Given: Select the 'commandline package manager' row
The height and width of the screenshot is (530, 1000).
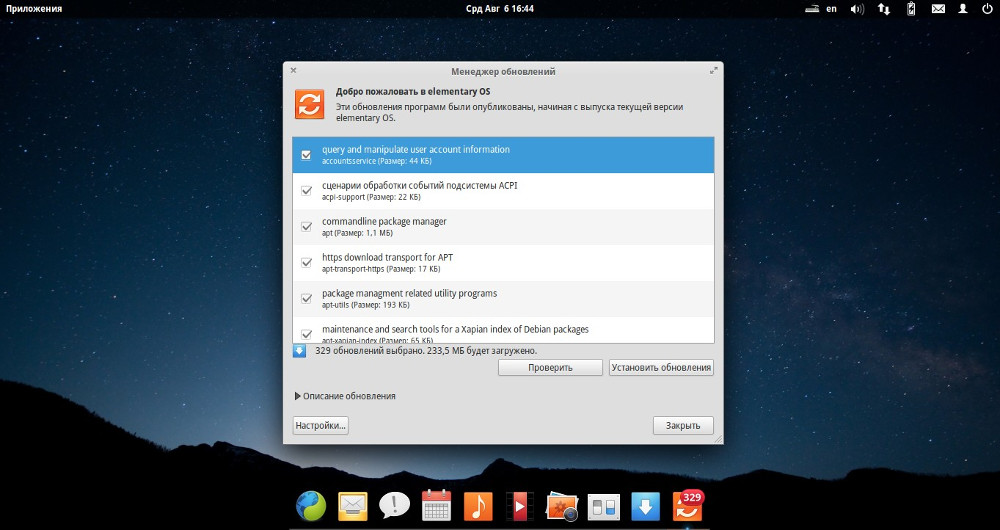Looking at the screenshot, I should (503, 227).
